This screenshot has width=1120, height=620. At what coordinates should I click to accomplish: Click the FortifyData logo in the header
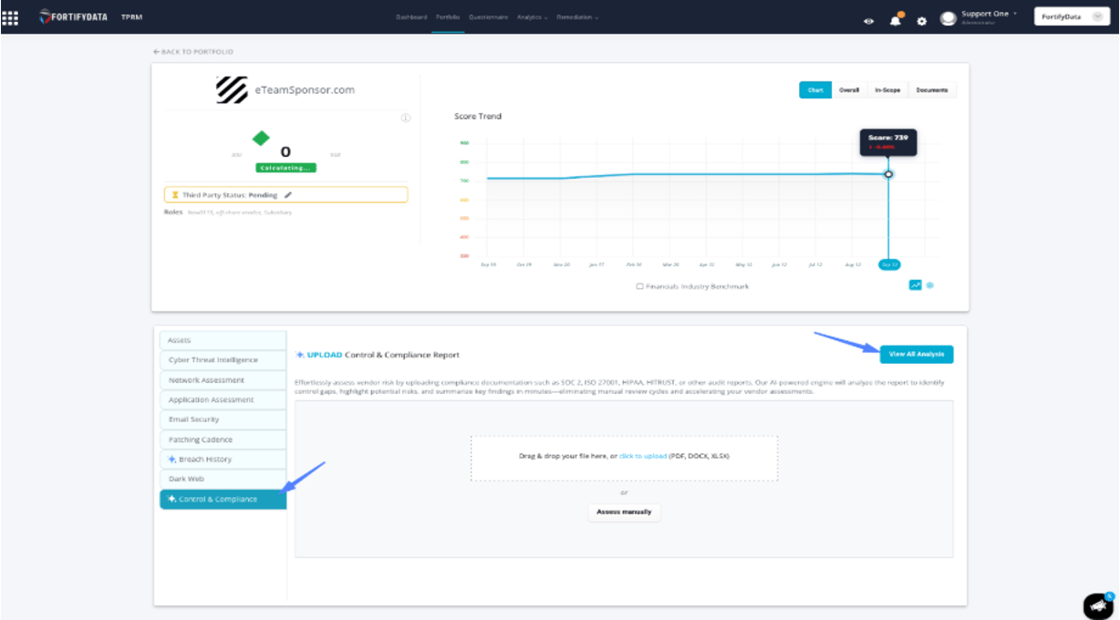click(71, 16)
